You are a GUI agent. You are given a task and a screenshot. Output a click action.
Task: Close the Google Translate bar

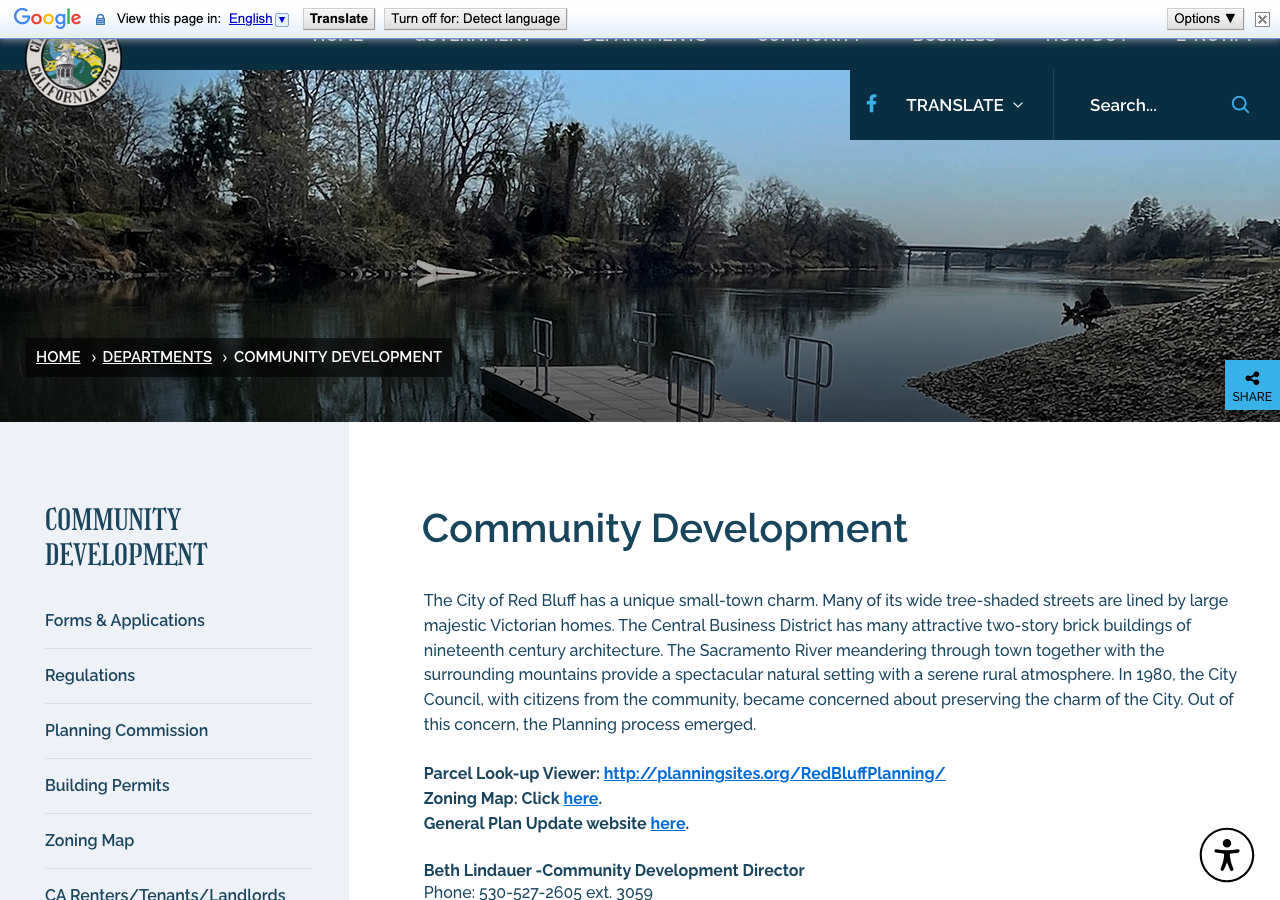[1262, 19]
